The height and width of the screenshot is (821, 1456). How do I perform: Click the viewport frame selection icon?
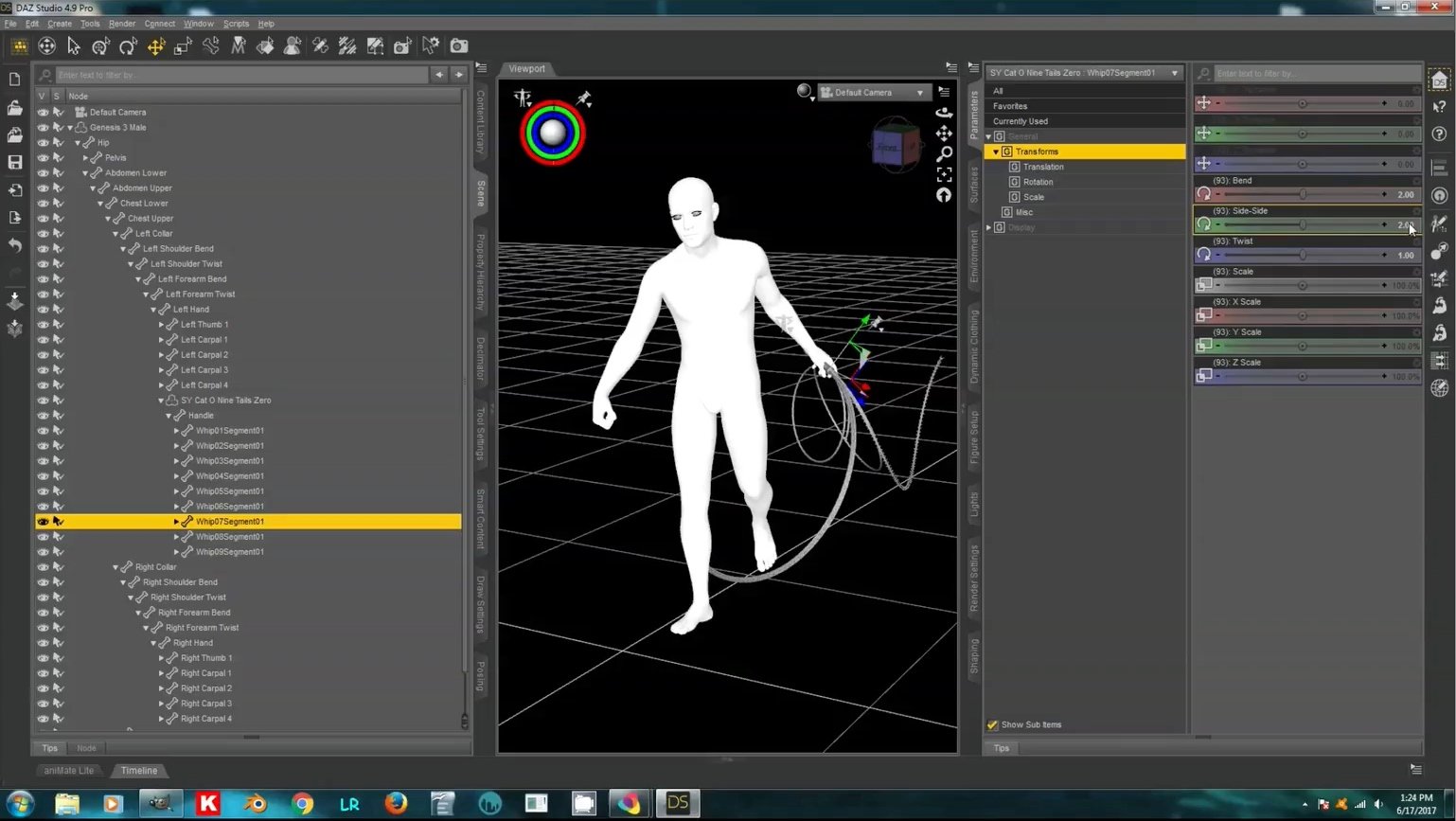click(944, 174)
